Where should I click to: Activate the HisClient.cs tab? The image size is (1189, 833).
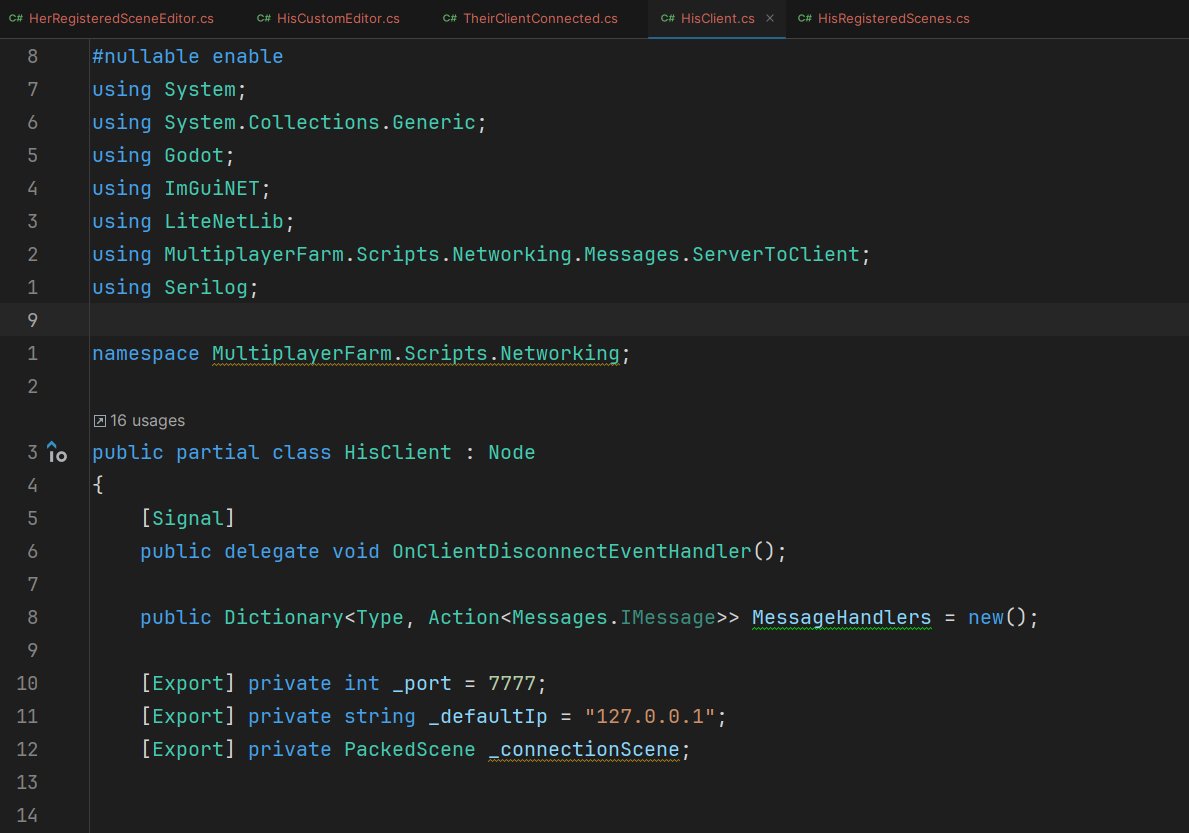coord(717,18)
